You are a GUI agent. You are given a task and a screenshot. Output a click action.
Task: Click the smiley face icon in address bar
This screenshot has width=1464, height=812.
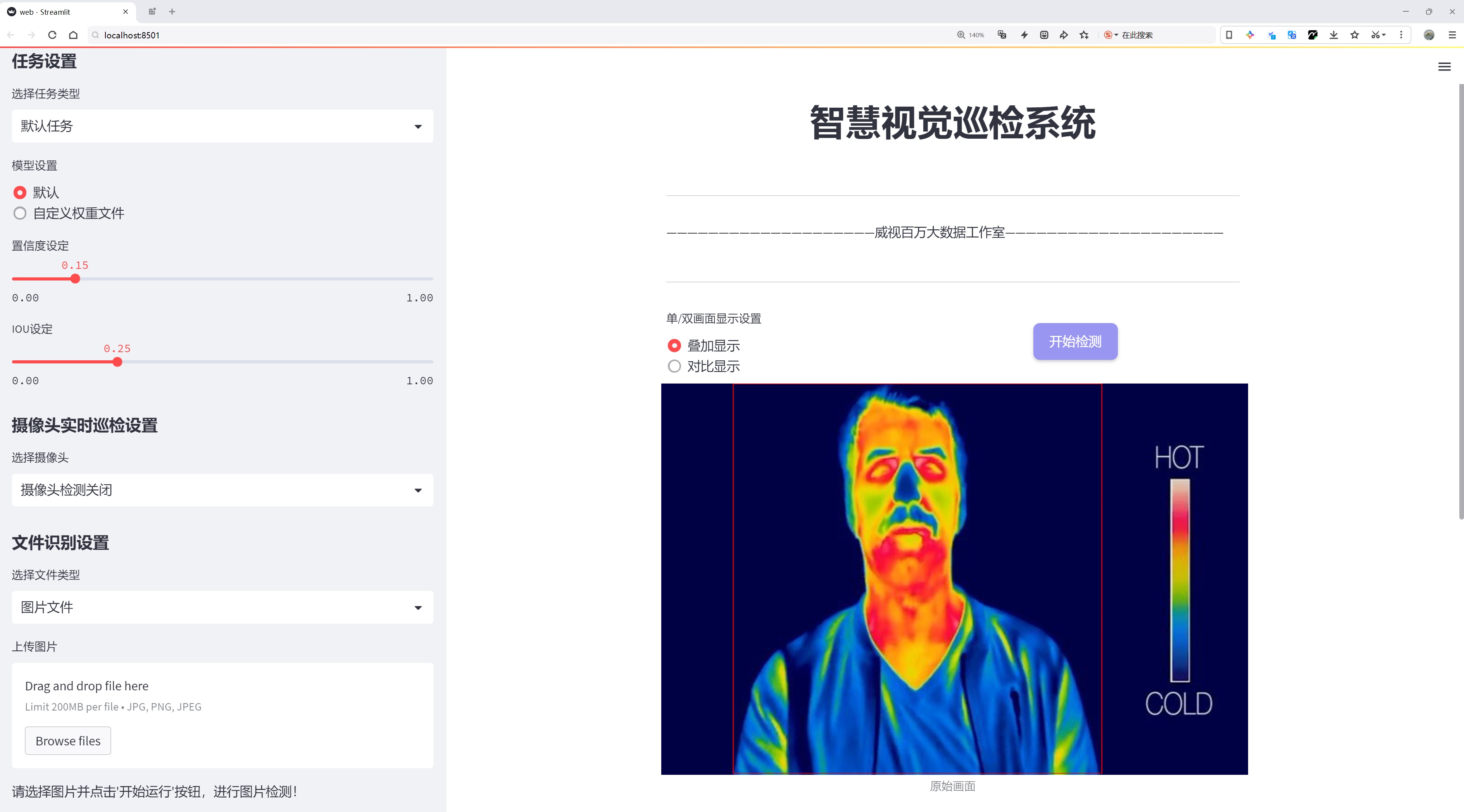pos(1044,34)
